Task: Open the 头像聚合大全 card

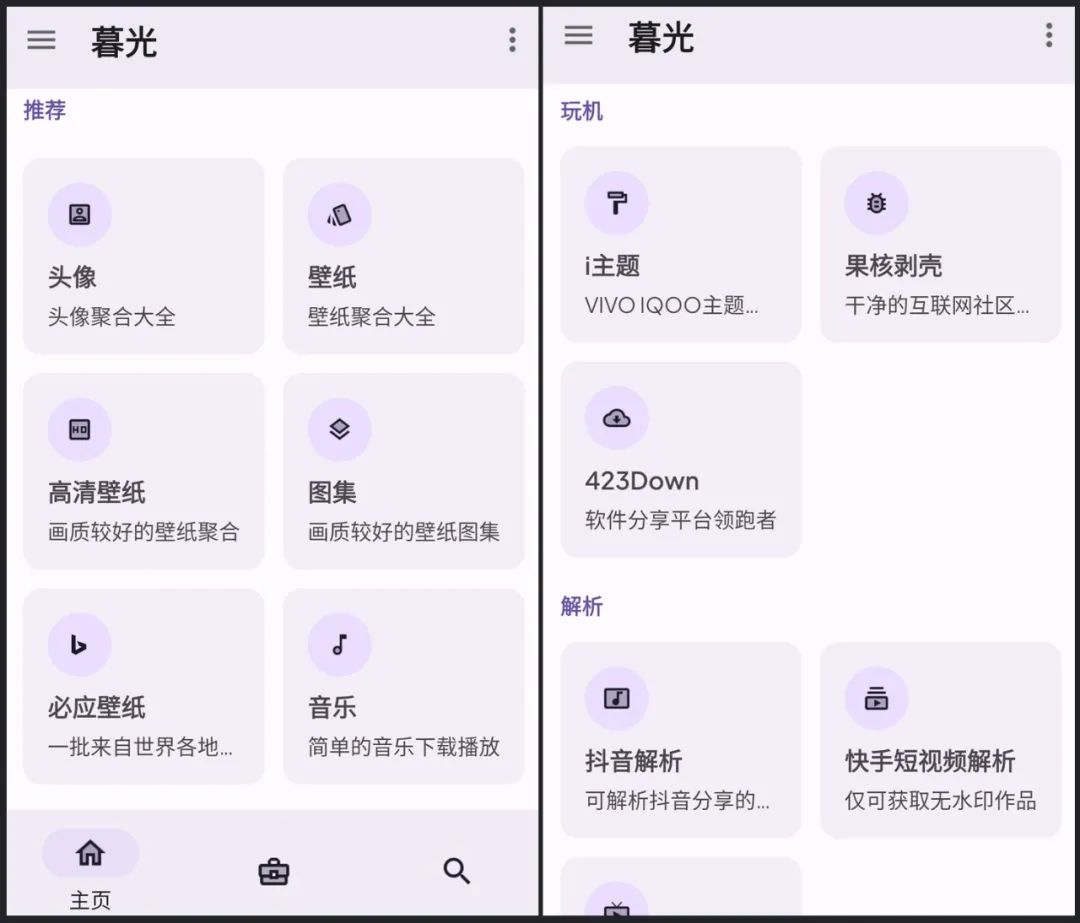Action: tap(144, 256)
